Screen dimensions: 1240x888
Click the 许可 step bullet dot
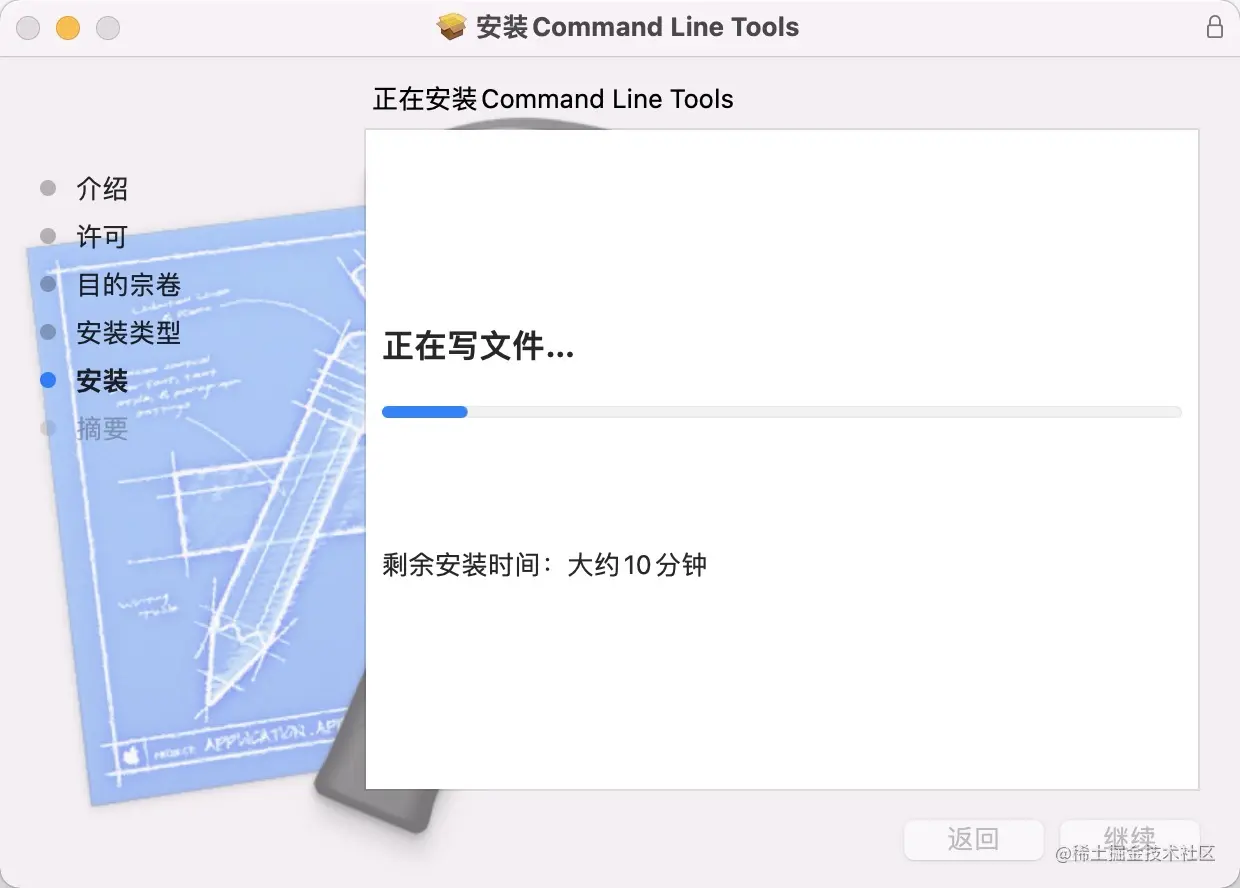point(48,236)
